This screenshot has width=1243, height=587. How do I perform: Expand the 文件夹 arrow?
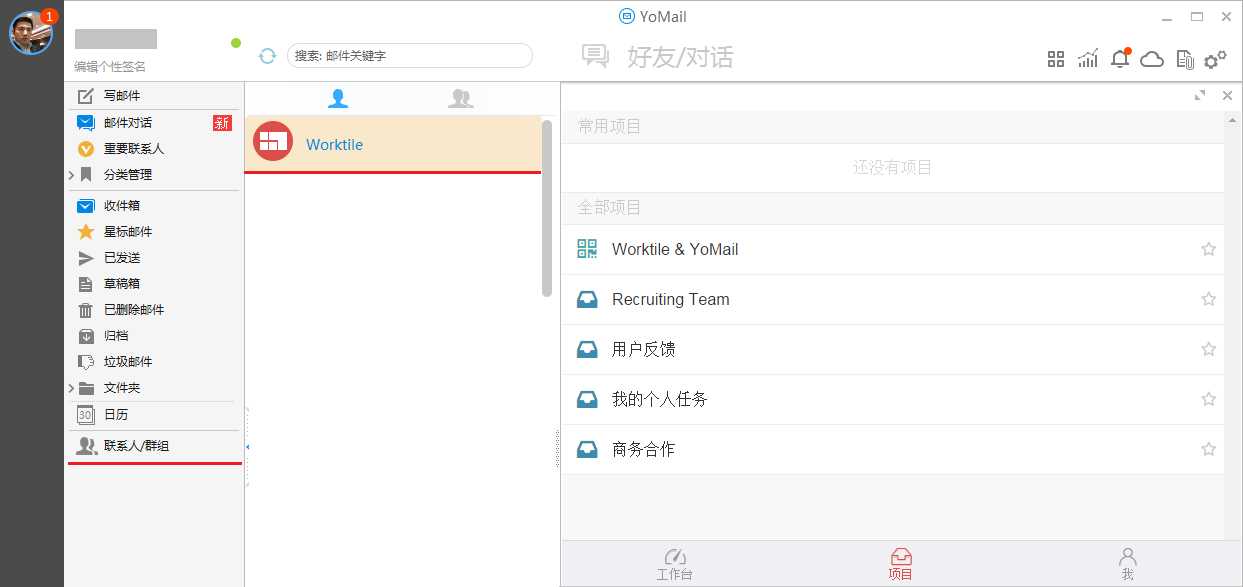point(71,388)
